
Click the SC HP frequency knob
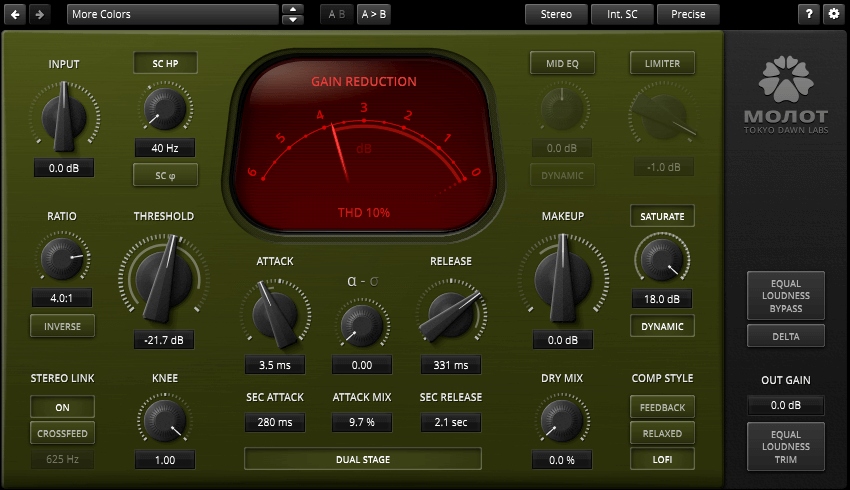click(165, 108)
